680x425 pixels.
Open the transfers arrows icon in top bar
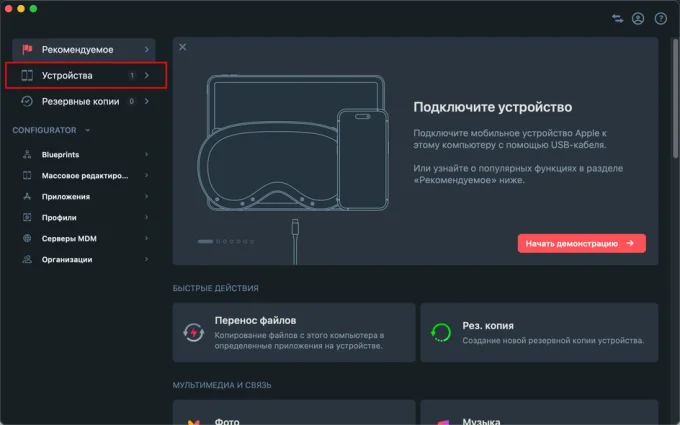coord(618,19)
